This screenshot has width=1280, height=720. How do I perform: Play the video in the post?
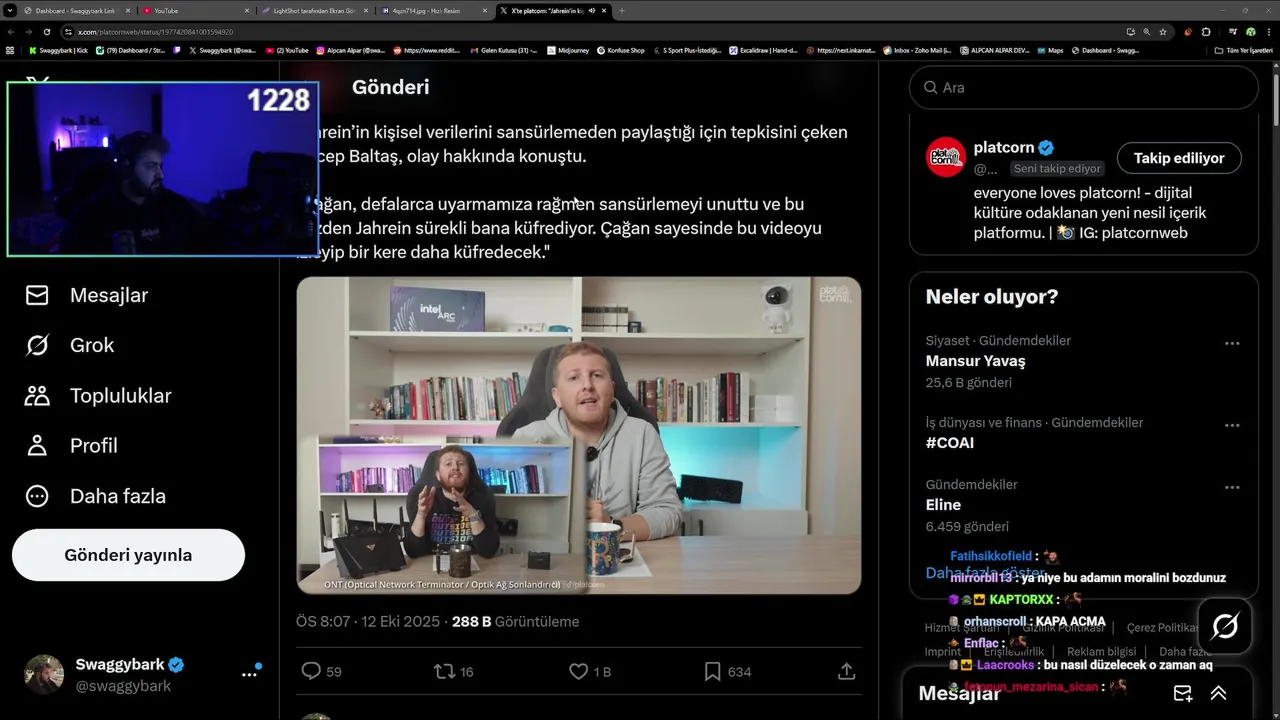coord(579,435)
